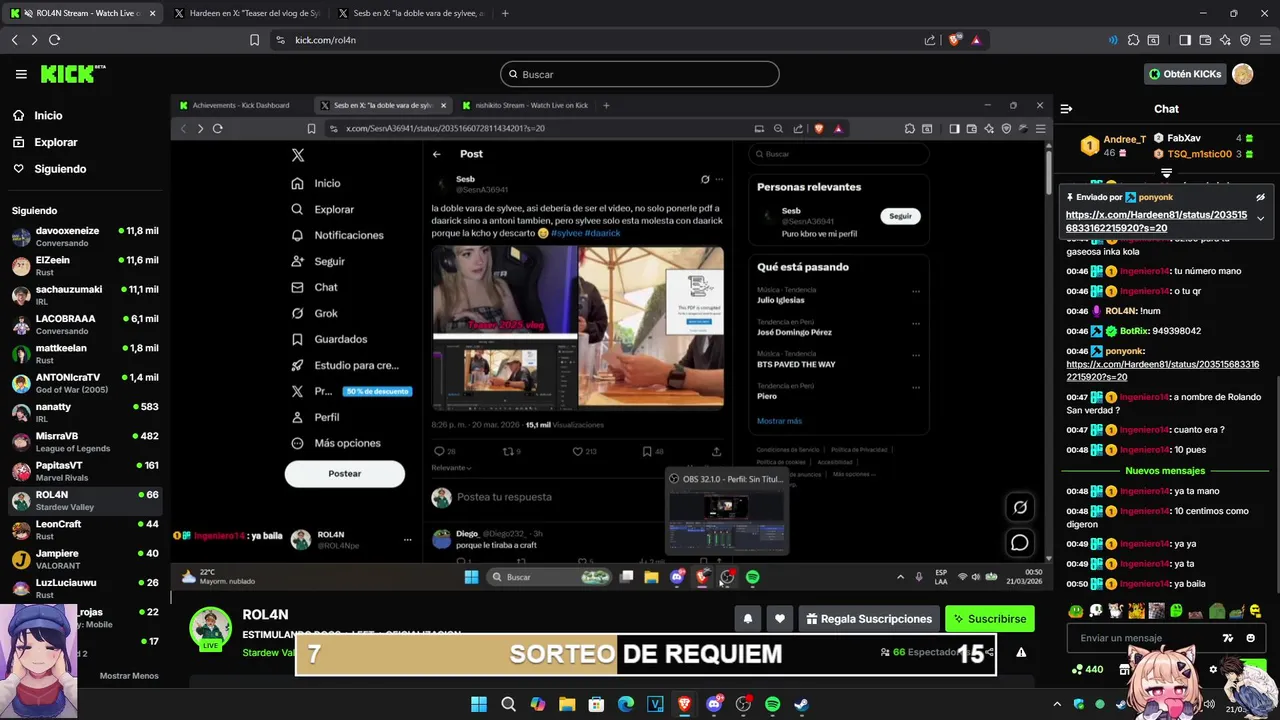The height and width of the screenshot is (720, 1280).
Task: Collapse the list with Mostrar Menos
Action: click(x=129, y=676)
